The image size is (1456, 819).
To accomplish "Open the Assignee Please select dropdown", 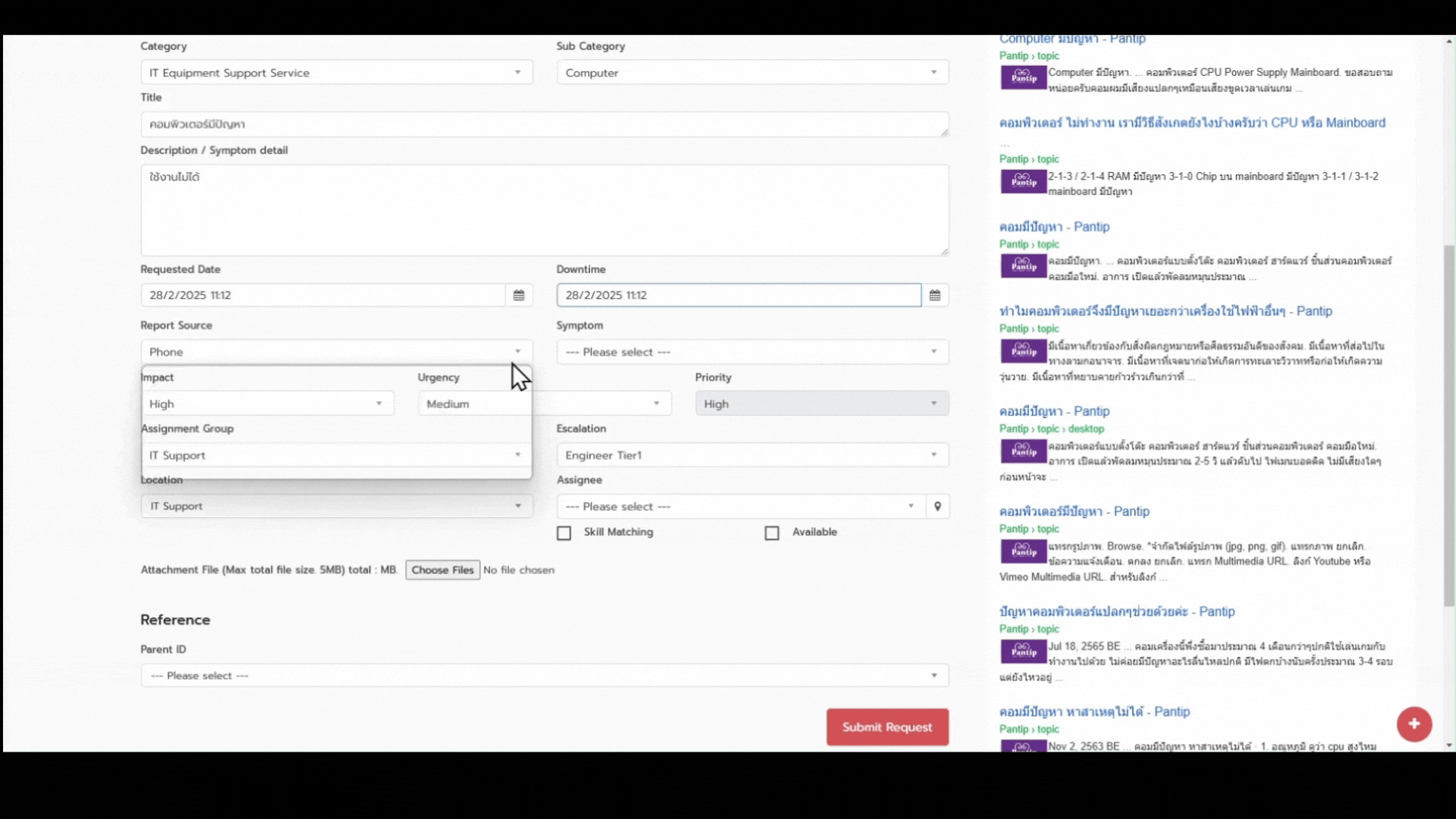I will [741, 507].
